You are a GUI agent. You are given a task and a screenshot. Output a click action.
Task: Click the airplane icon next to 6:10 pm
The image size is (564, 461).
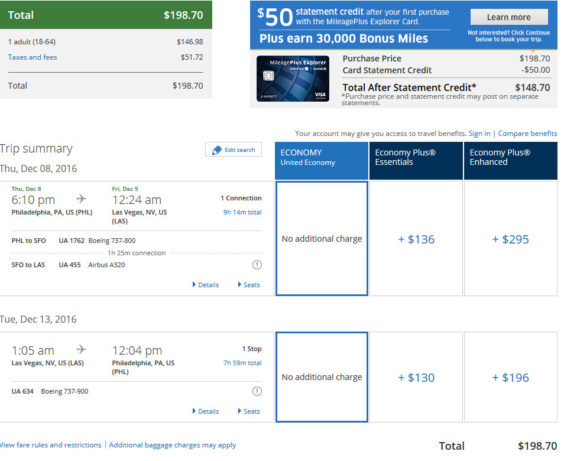(x=81, y=198)
